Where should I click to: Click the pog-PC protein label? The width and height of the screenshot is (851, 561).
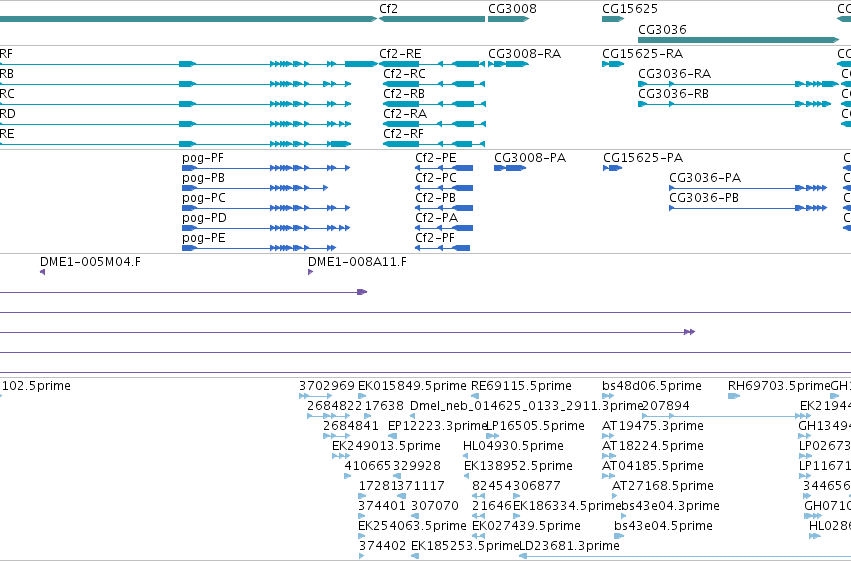[204, 199]
